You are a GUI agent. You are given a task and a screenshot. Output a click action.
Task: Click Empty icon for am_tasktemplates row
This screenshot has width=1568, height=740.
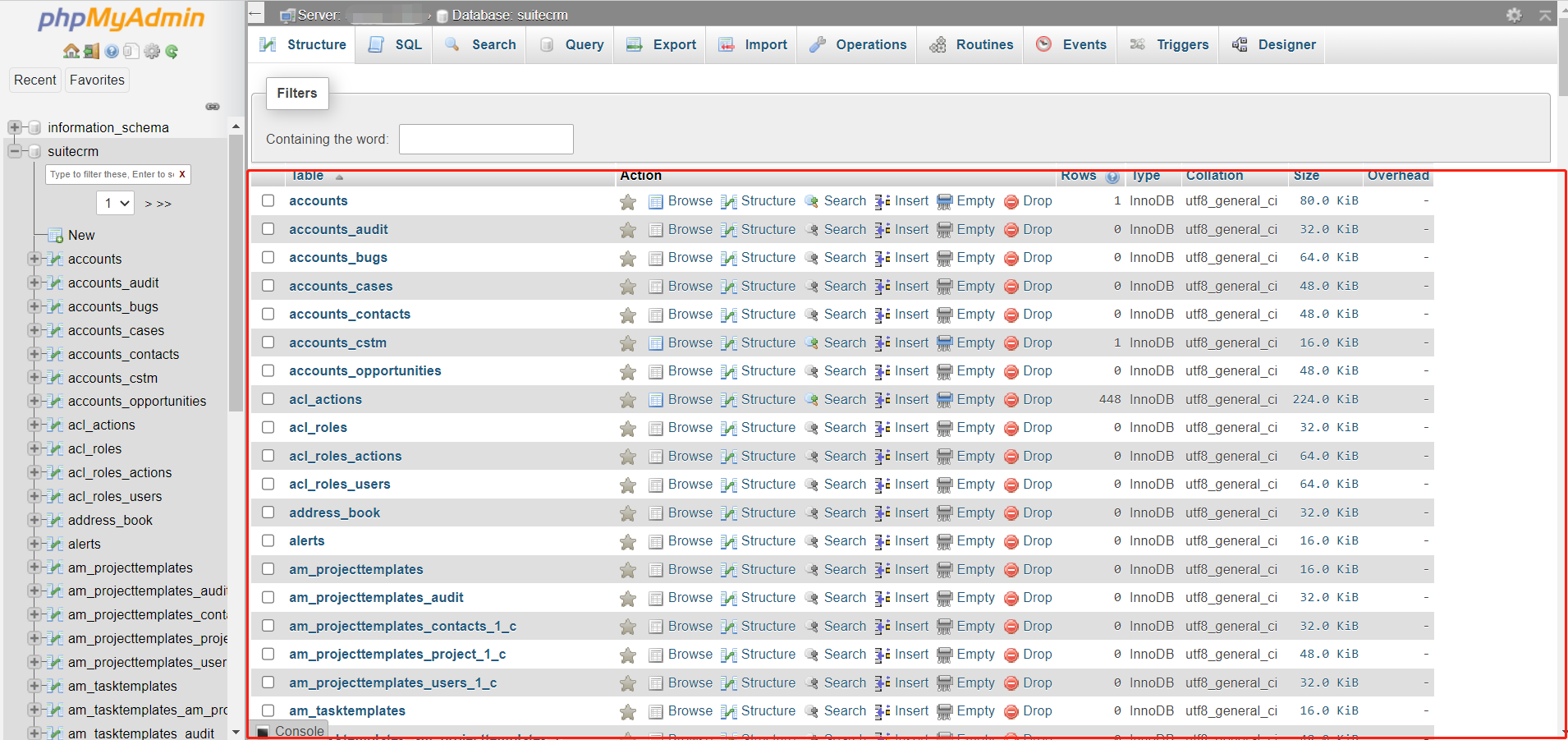(x=945, y=711)
